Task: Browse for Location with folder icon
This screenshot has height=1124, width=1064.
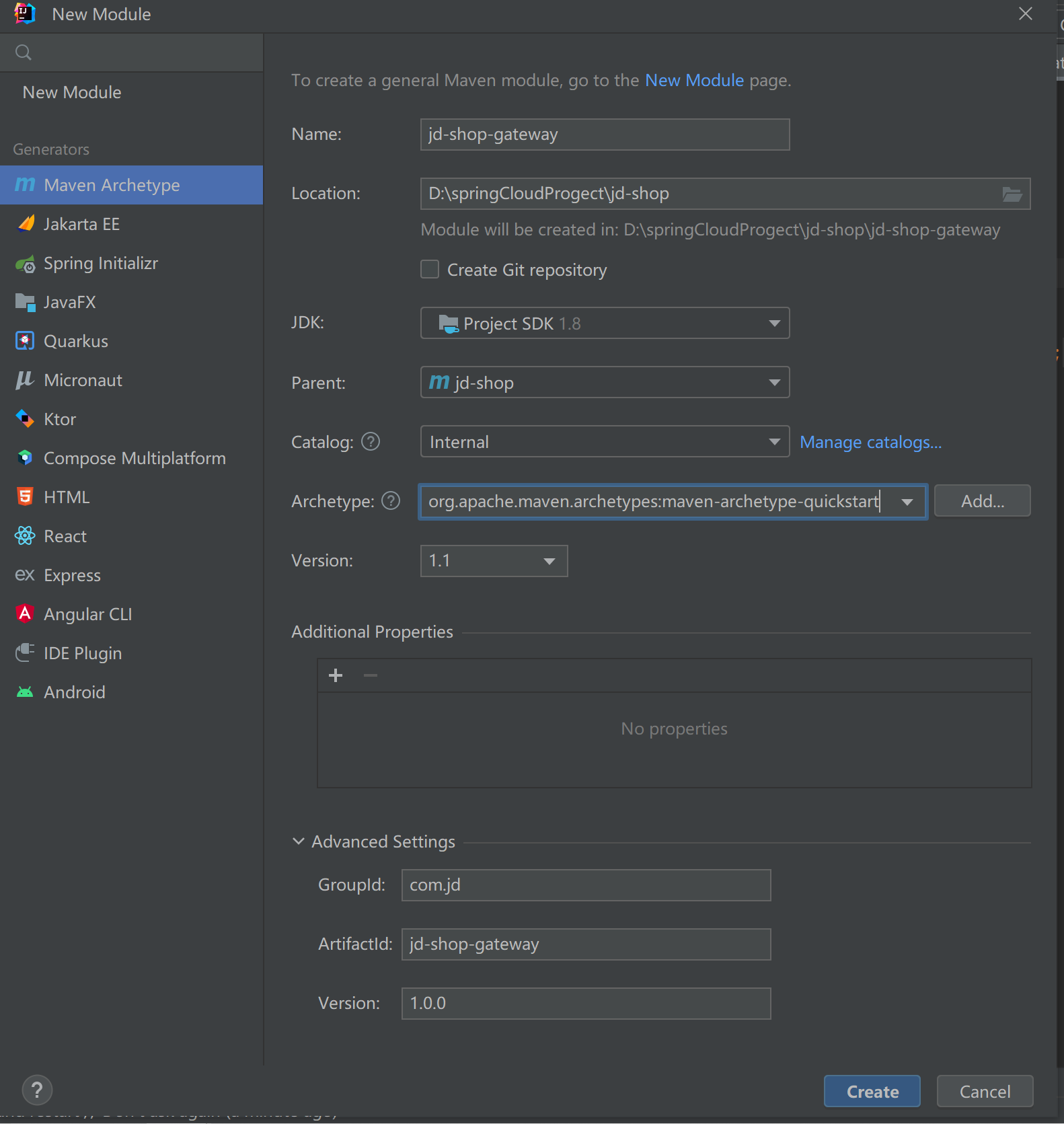Action: coord(1012,194)
